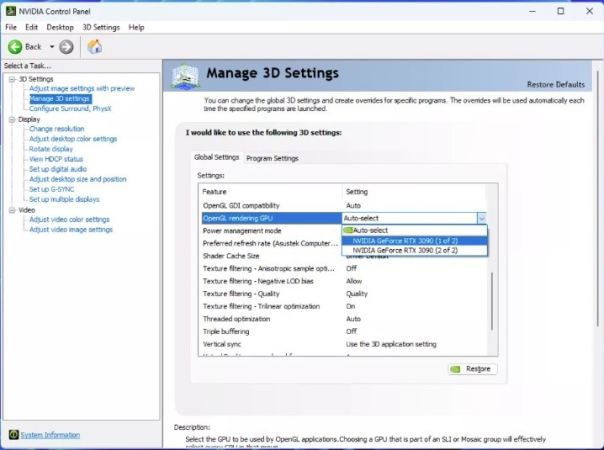Select Manage 3D settings in task tree
604x450 pixels.
[60, 99]
